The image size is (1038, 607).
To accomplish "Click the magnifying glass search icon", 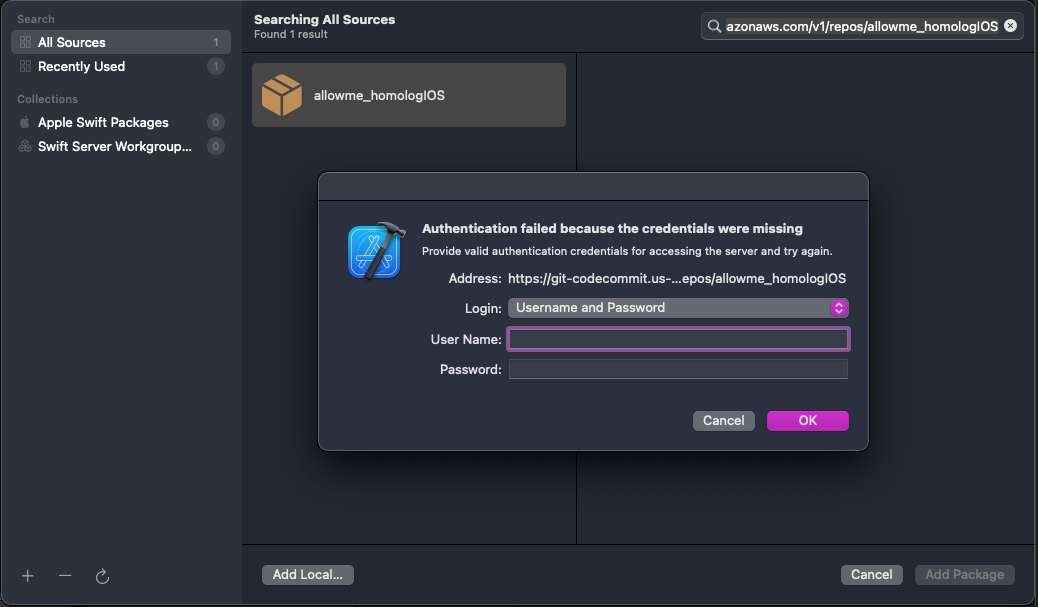I will click(x=714, y=26).
